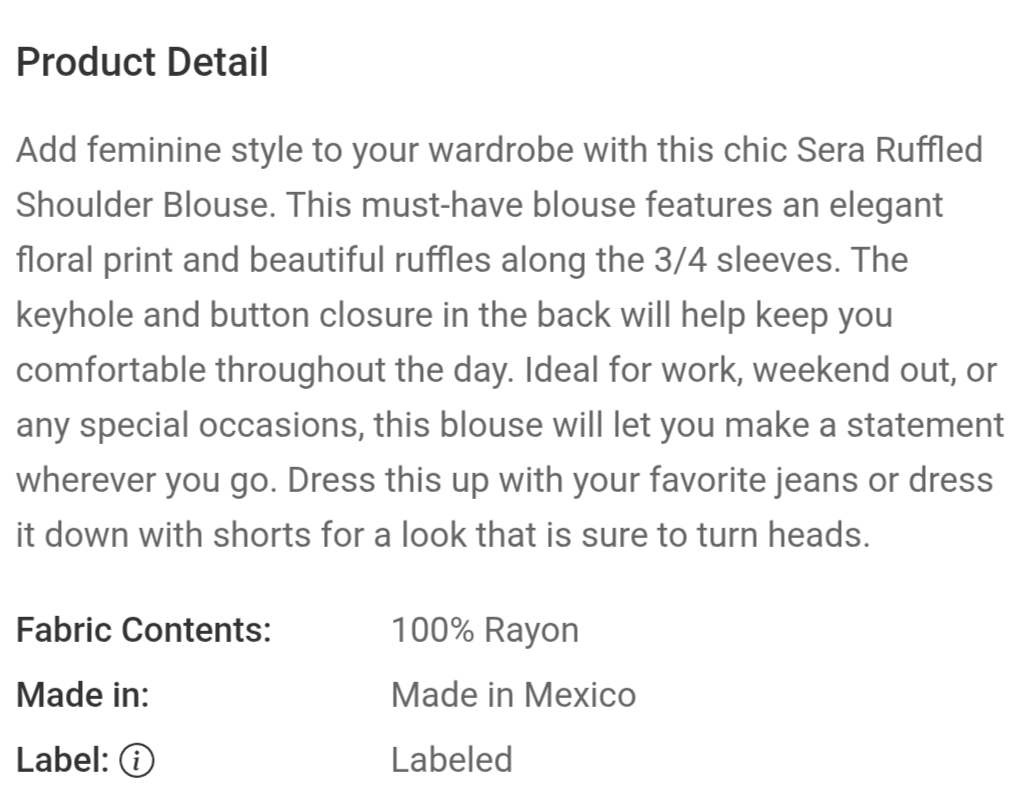
Task: Click the Fabric Contents label
Action: click(144, 630)
